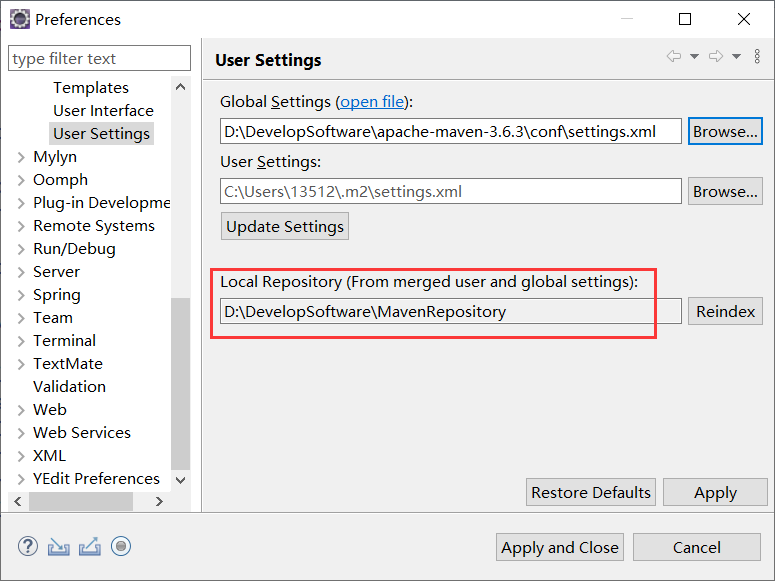
Task: Select User Settings in the tree
Action: pos(101,134)
